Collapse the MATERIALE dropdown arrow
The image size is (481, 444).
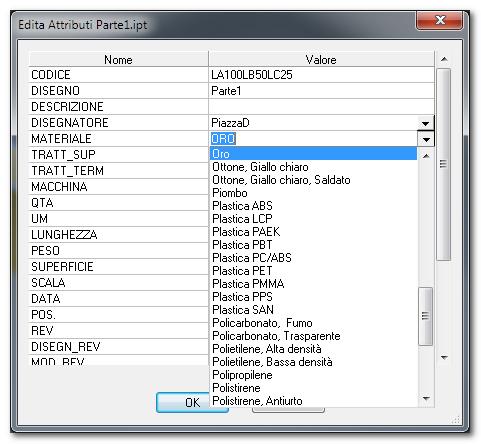[426, 139]
